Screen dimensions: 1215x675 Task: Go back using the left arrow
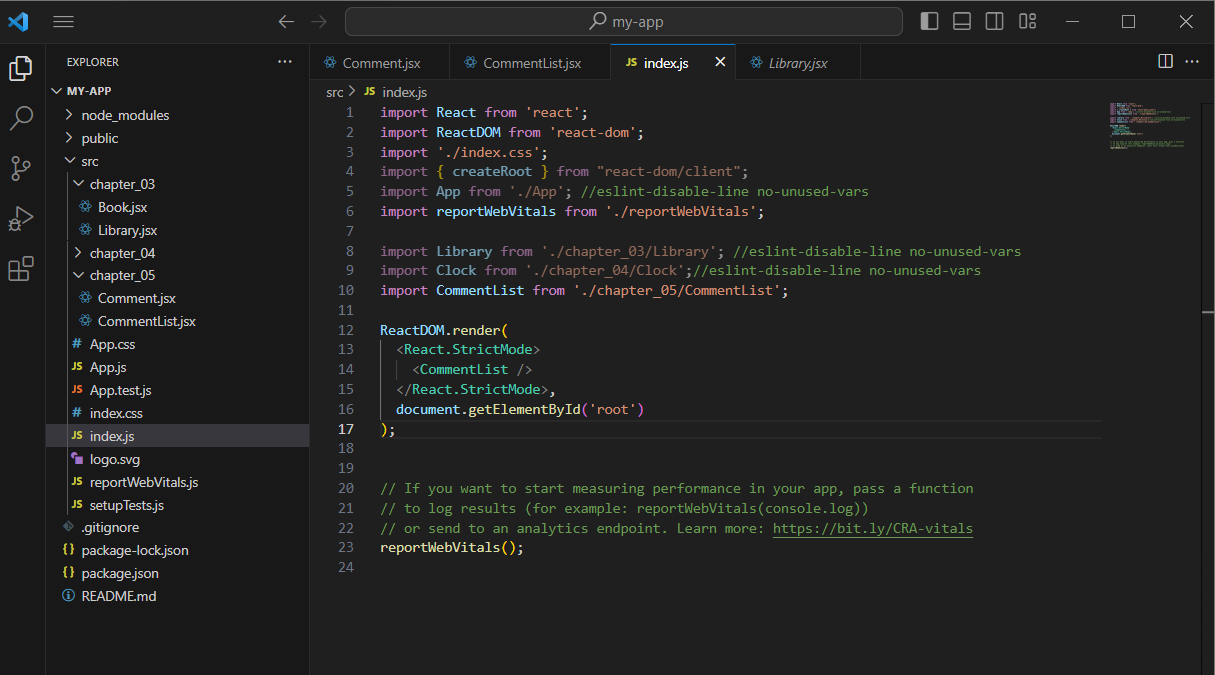(x=286, y=21)
